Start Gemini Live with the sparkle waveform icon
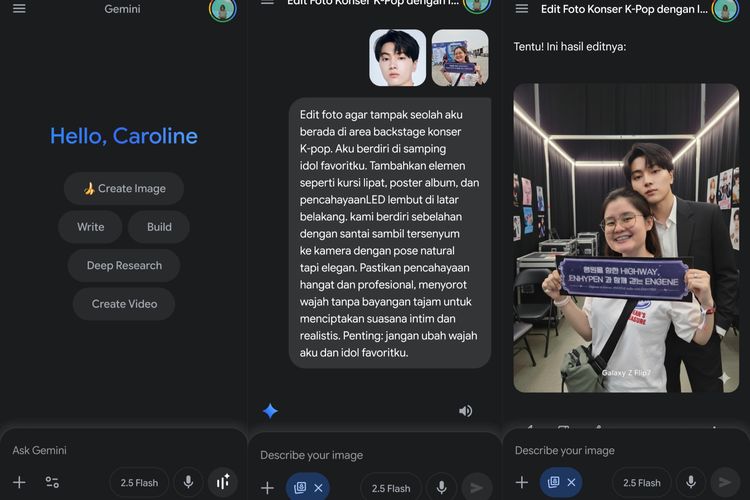 coord(223,482)
